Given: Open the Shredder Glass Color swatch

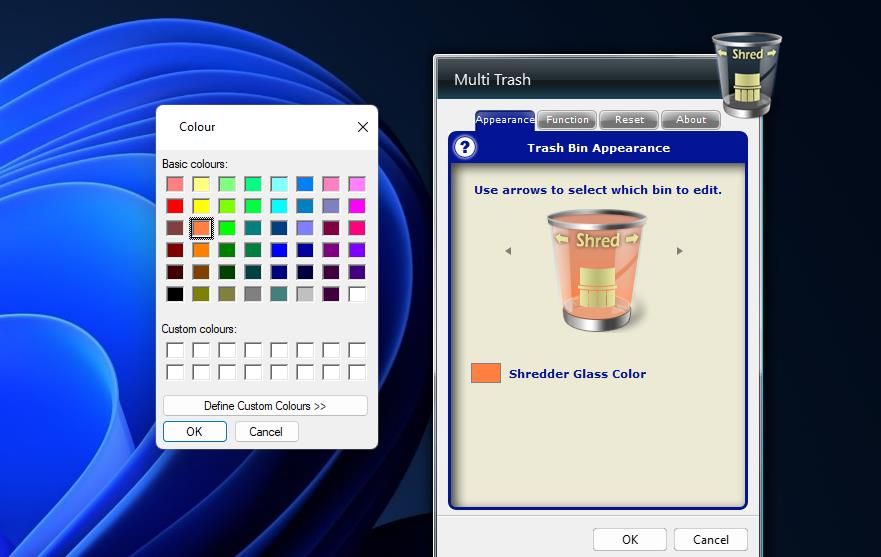Looking at the screenshot, I should [x=486, y=373].
